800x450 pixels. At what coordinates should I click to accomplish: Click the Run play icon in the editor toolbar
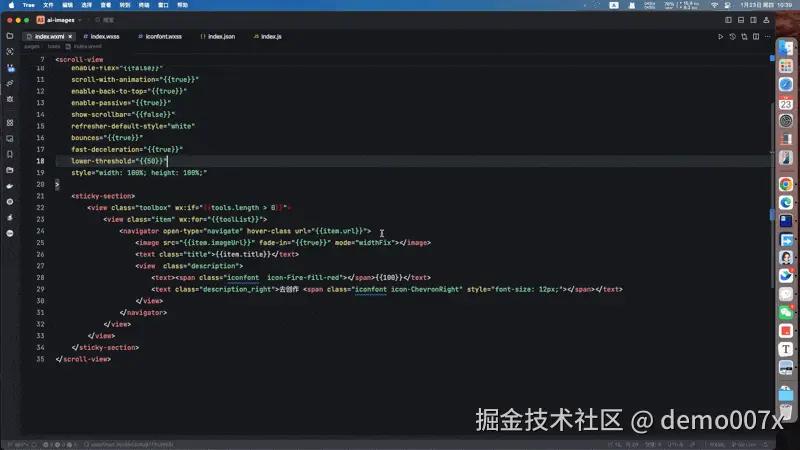click(720, 37)
